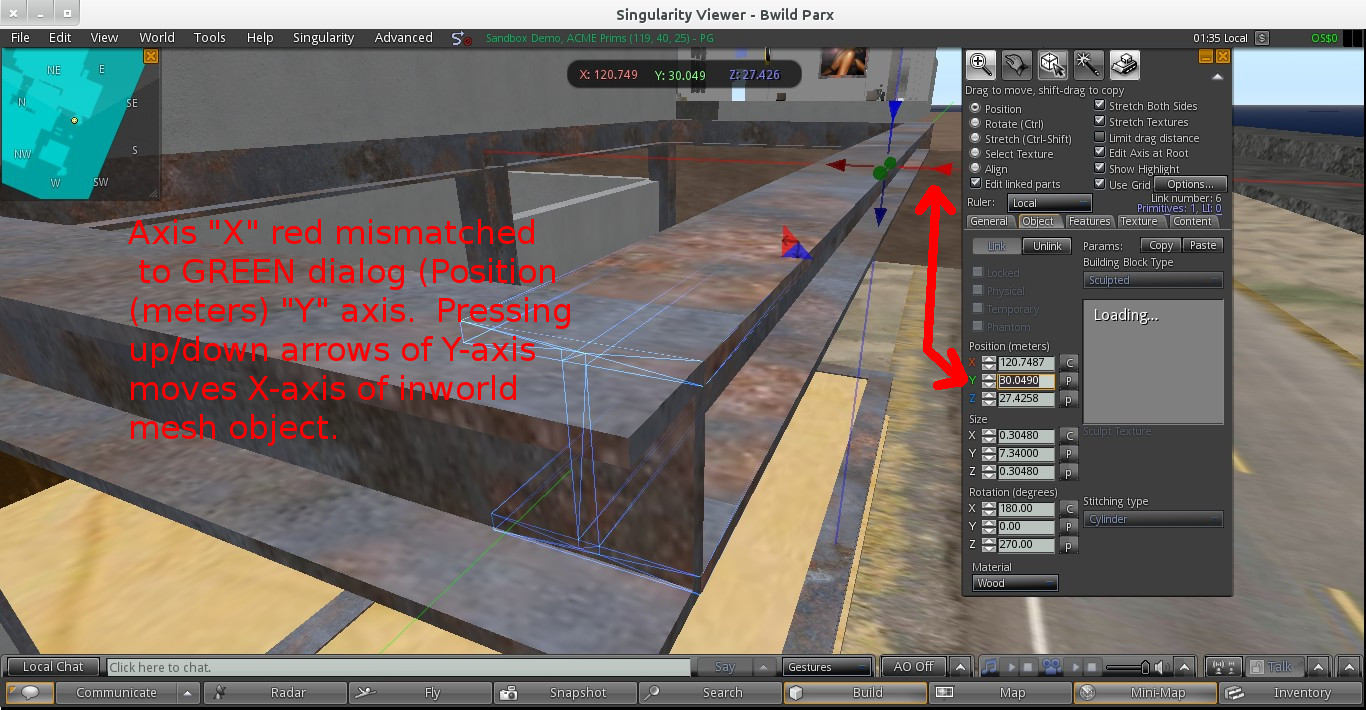Open the L$ balance button in menu bar
This screenshot has height=710, width=1366.
[1262, 38]
